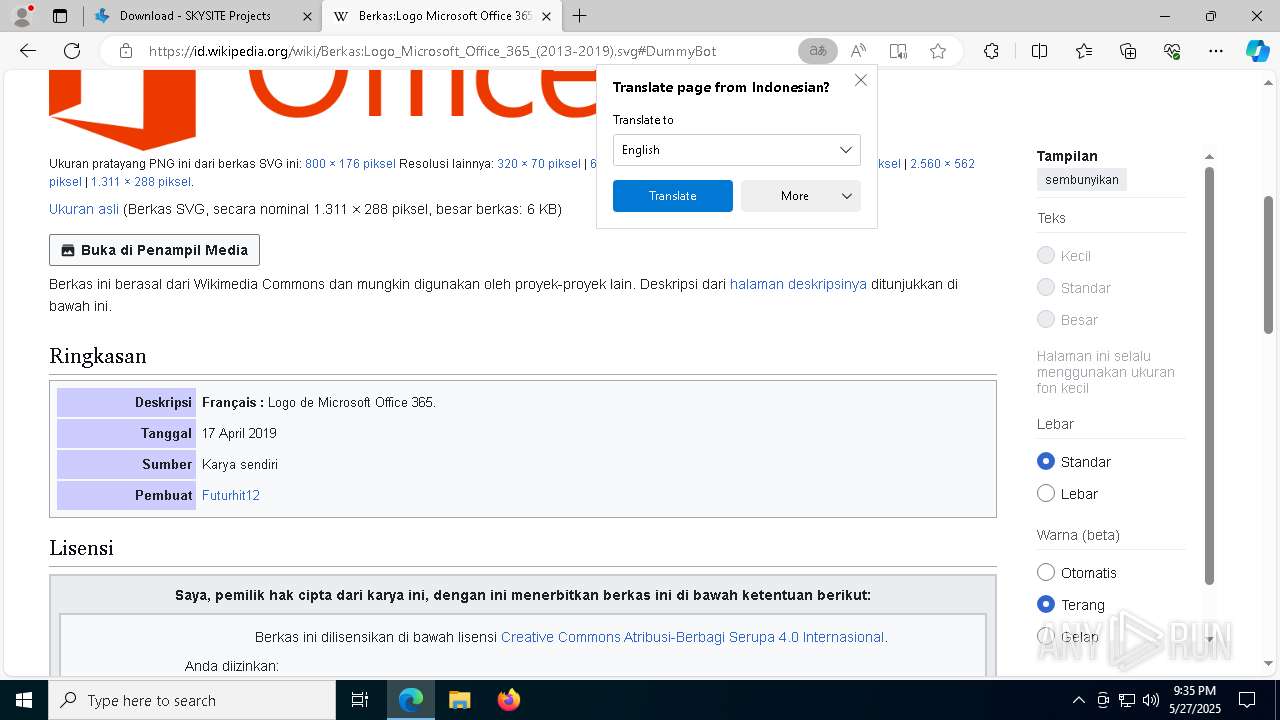Toggle Split screen icon
The height and width of the screenshot is (720, 1280).
pos(1039,51)
